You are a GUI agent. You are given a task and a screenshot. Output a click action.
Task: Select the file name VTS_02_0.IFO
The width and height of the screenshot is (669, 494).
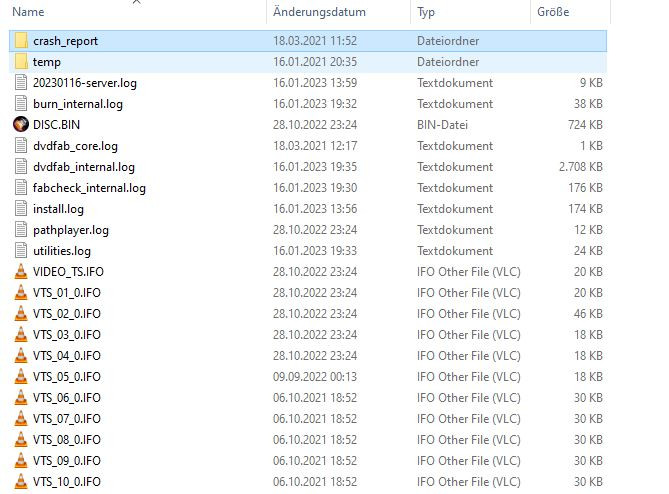67,314
